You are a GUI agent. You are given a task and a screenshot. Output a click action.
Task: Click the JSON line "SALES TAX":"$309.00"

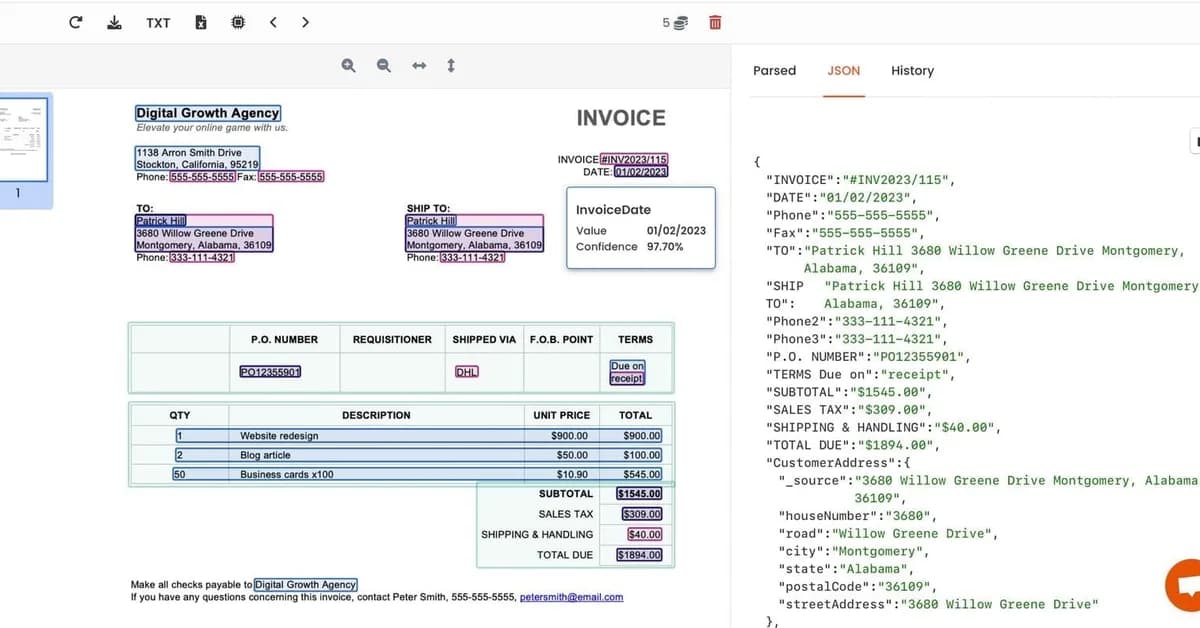tap(848, 409)
